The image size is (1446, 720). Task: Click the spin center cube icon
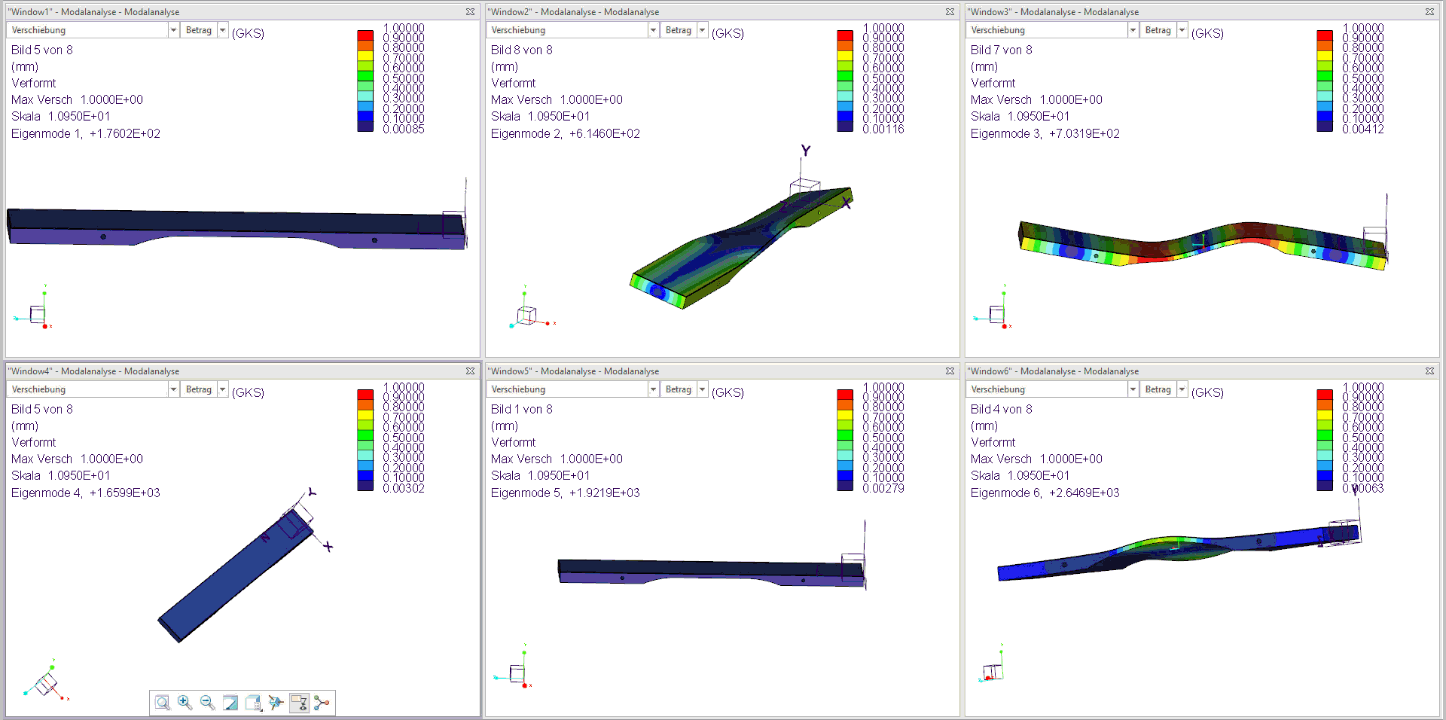[277, 703]
